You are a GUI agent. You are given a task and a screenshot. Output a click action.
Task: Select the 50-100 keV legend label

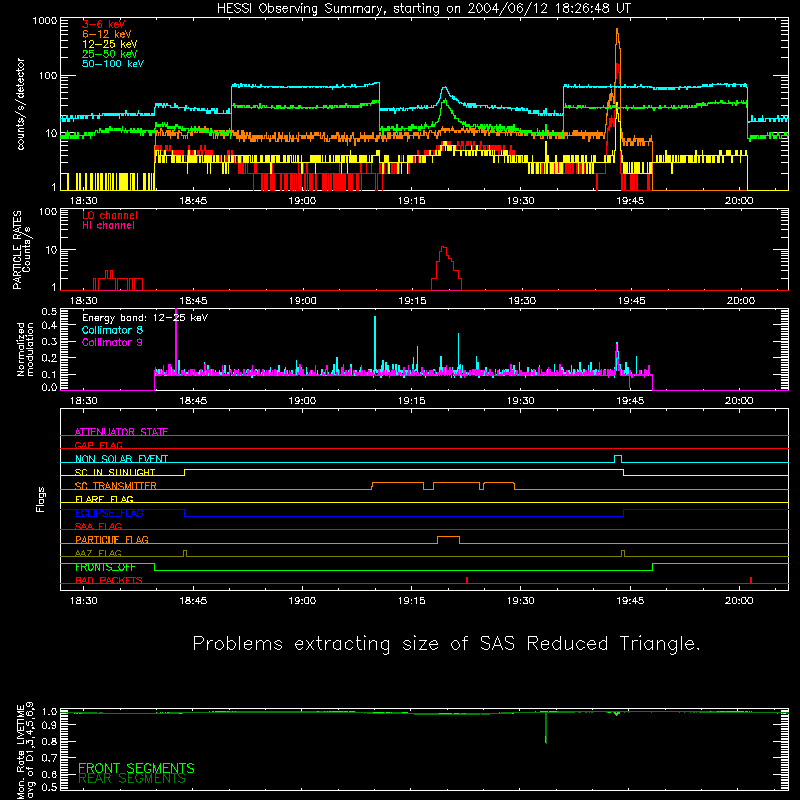click(x=113, y=64)
